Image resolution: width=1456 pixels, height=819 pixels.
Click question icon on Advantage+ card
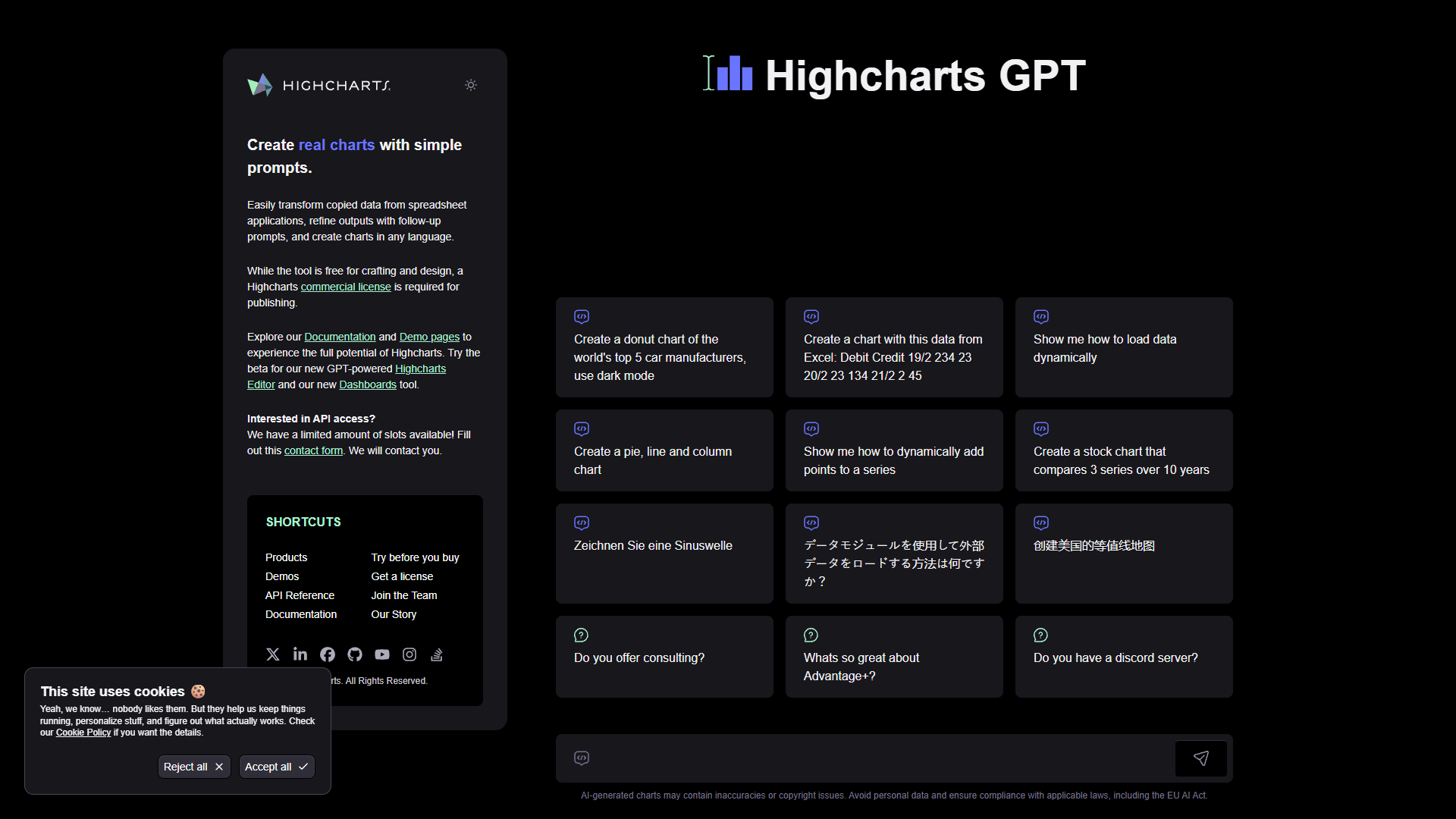(x=811, y=635)
